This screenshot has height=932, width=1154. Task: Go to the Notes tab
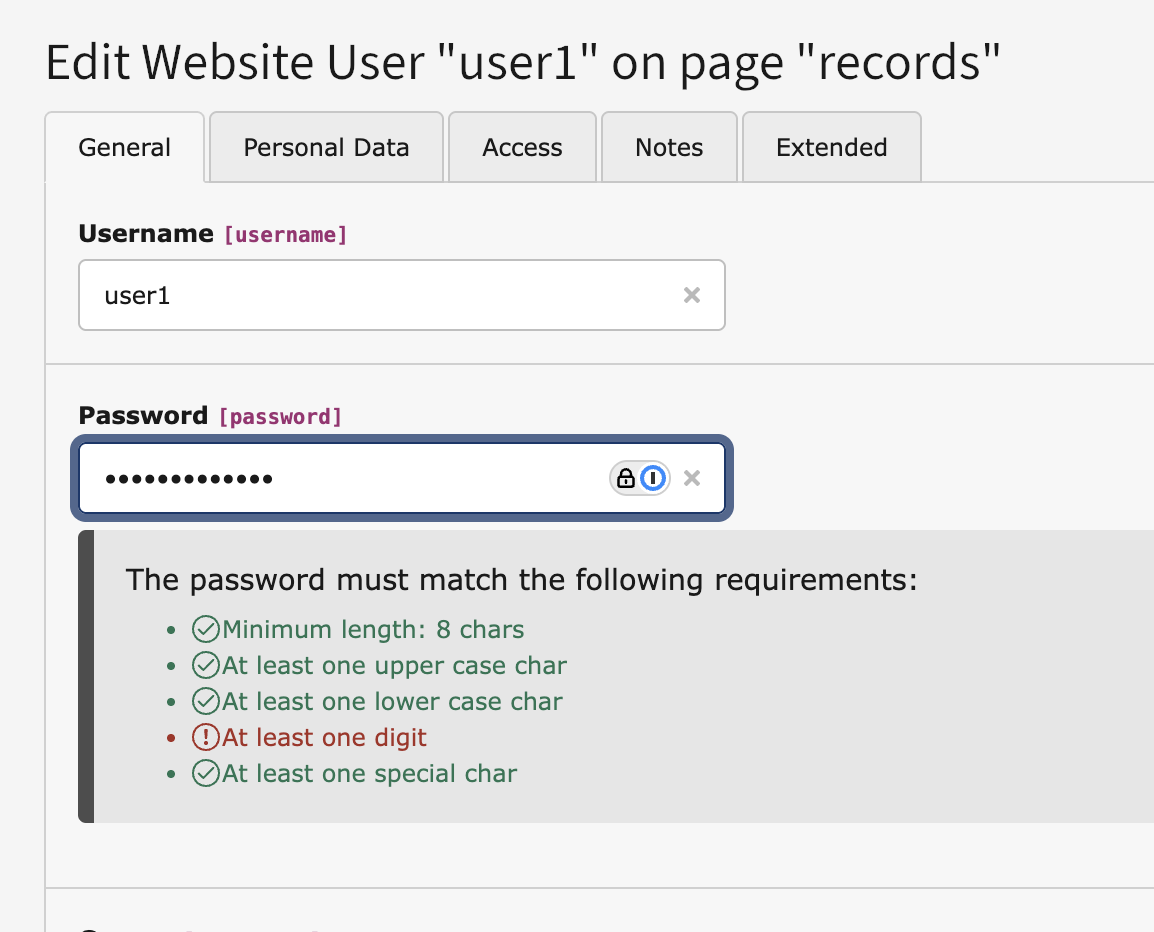pyautogui.click(x=669, y=148)
